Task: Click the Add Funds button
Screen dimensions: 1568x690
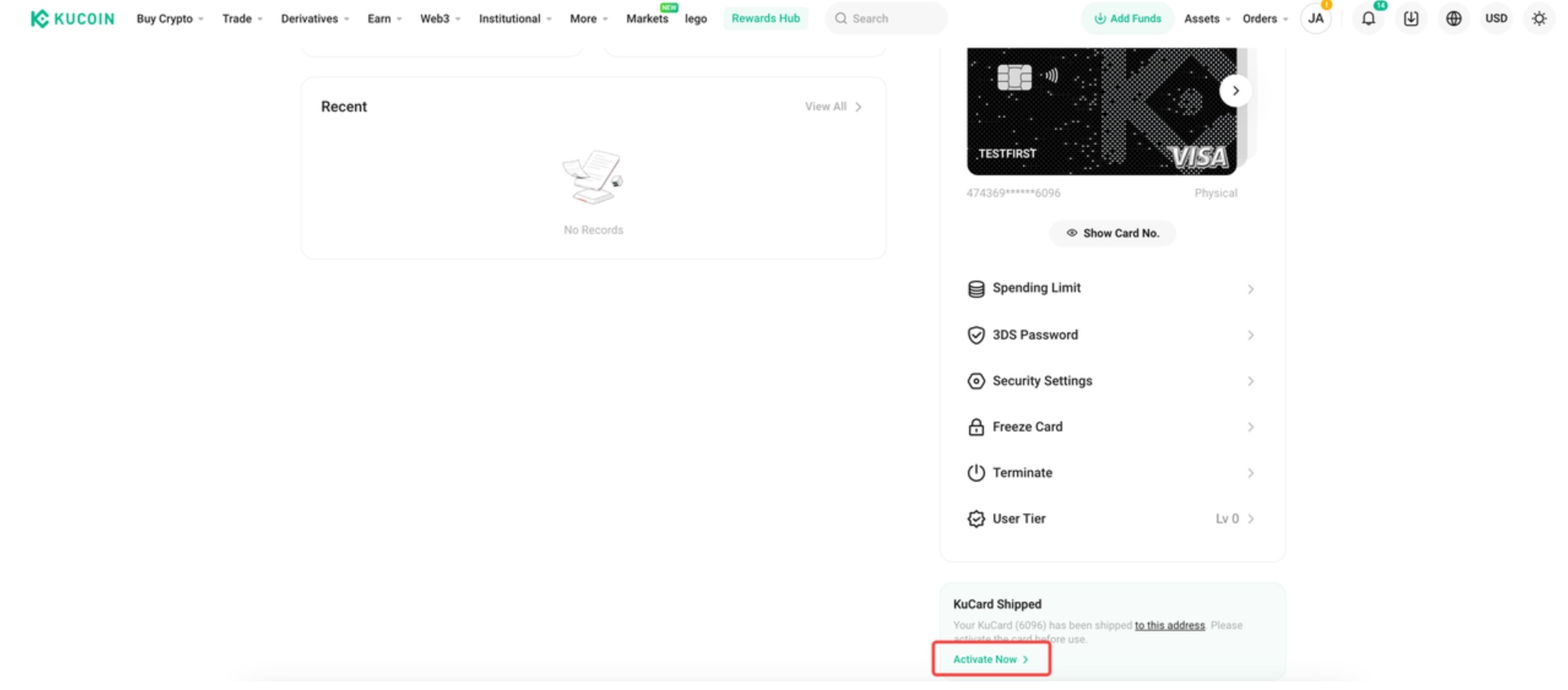Action: click(x=1127, y=18)
